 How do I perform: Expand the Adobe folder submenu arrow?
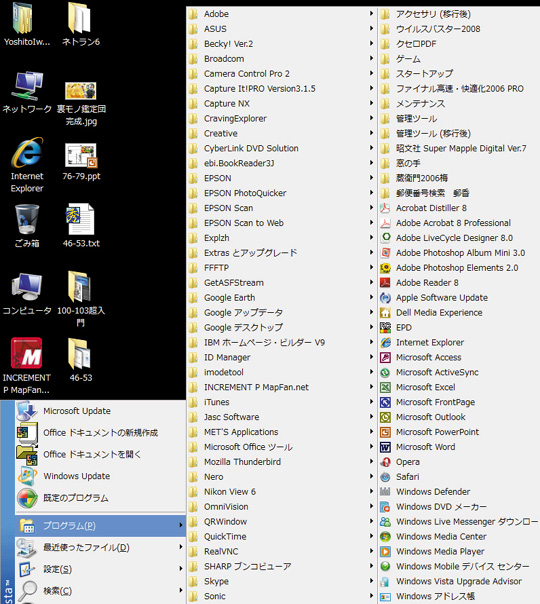tap(371, 13)
